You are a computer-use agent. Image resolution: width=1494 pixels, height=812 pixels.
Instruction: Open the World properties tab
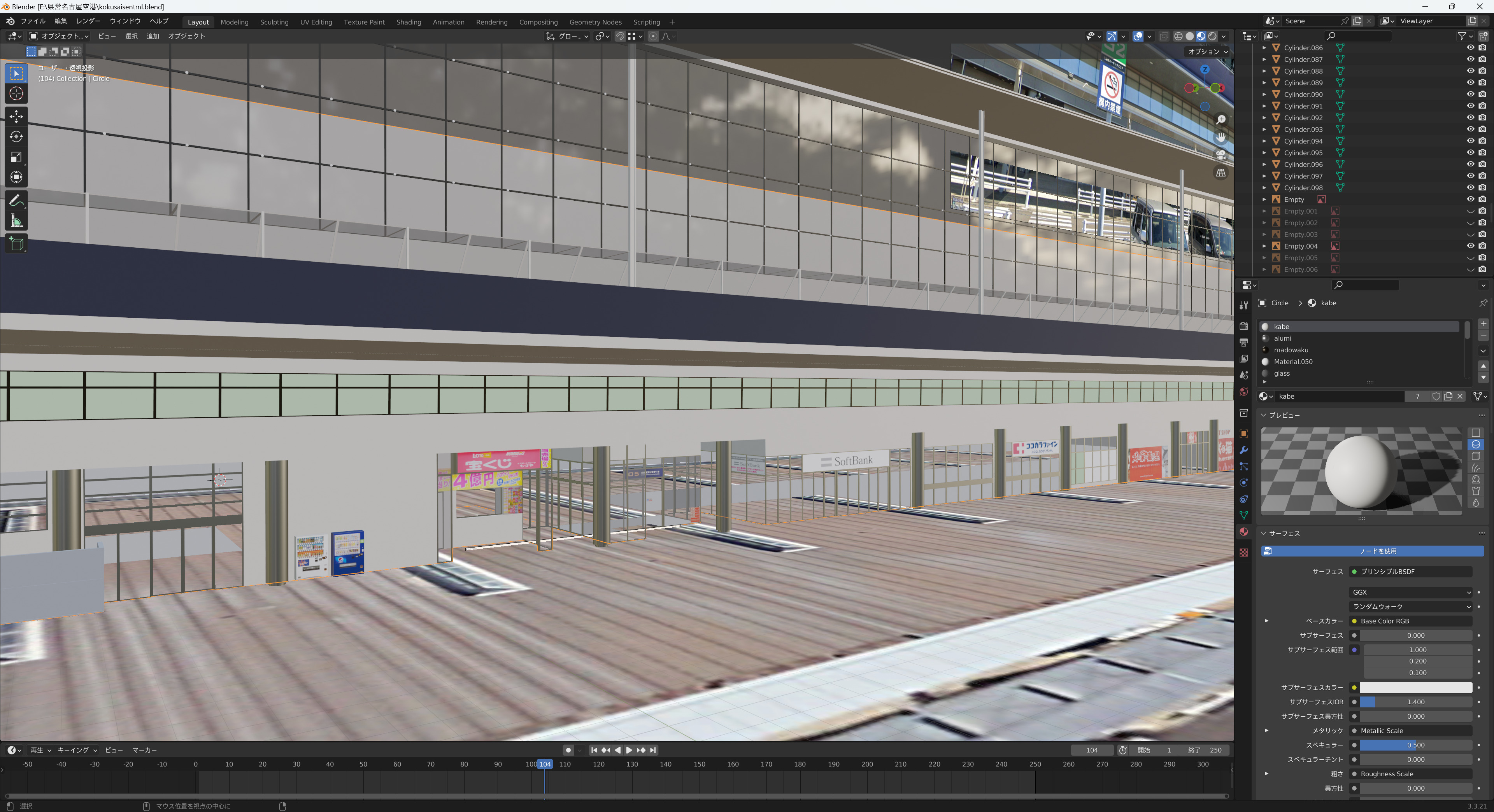[x=1243, y=392]
